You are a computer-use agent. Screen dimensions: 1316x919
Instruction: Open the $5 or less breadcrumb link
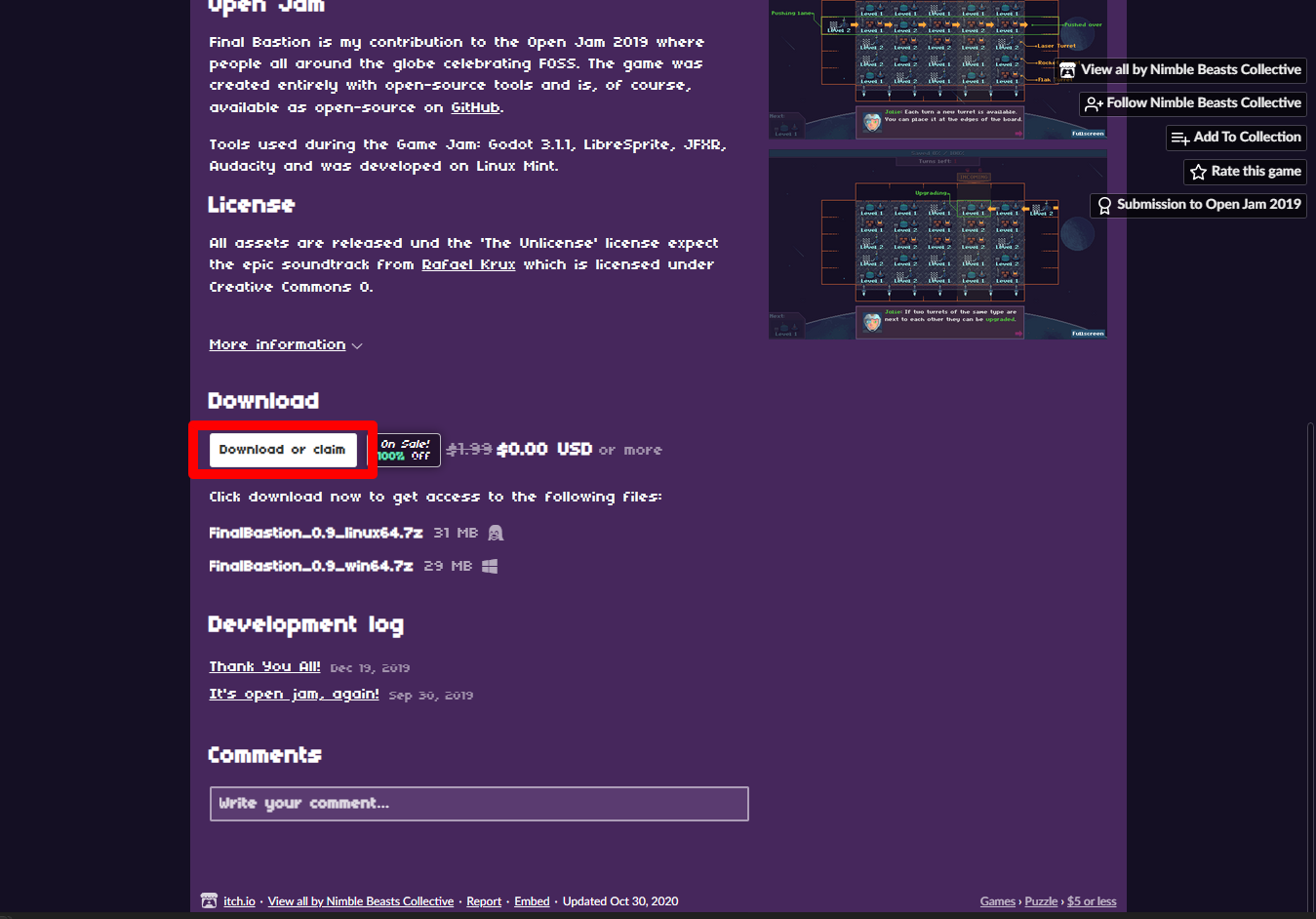(1092, 901)
